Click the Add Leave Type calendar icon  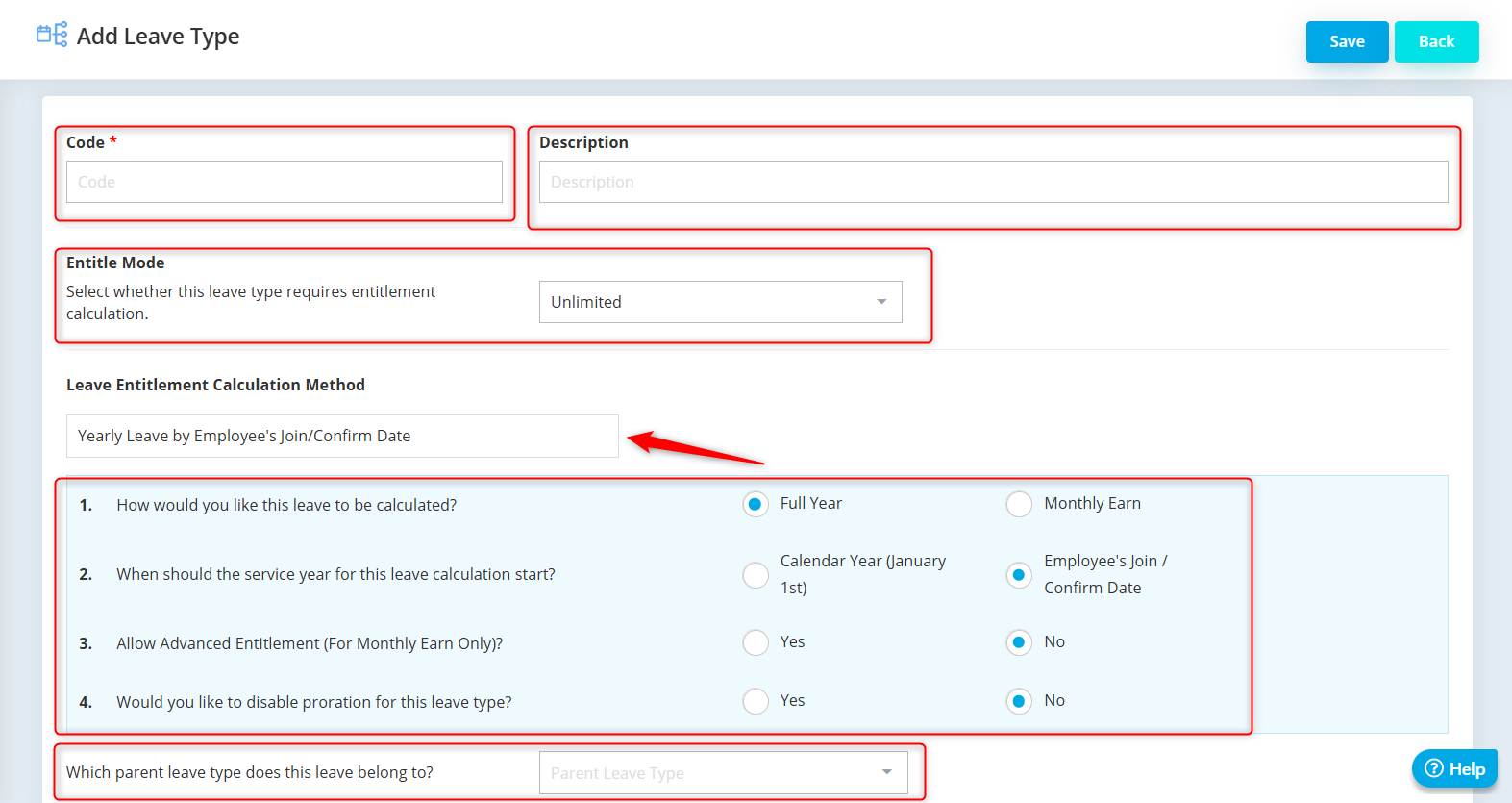52,35
